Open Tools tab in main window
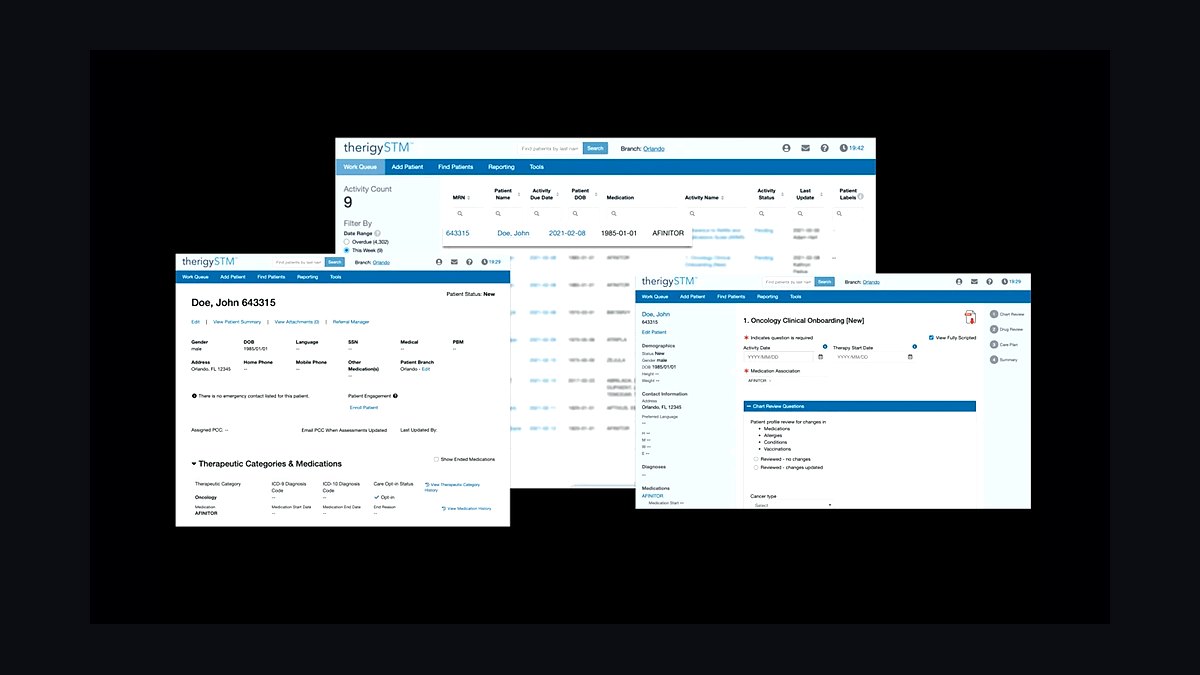 point(537,167)
